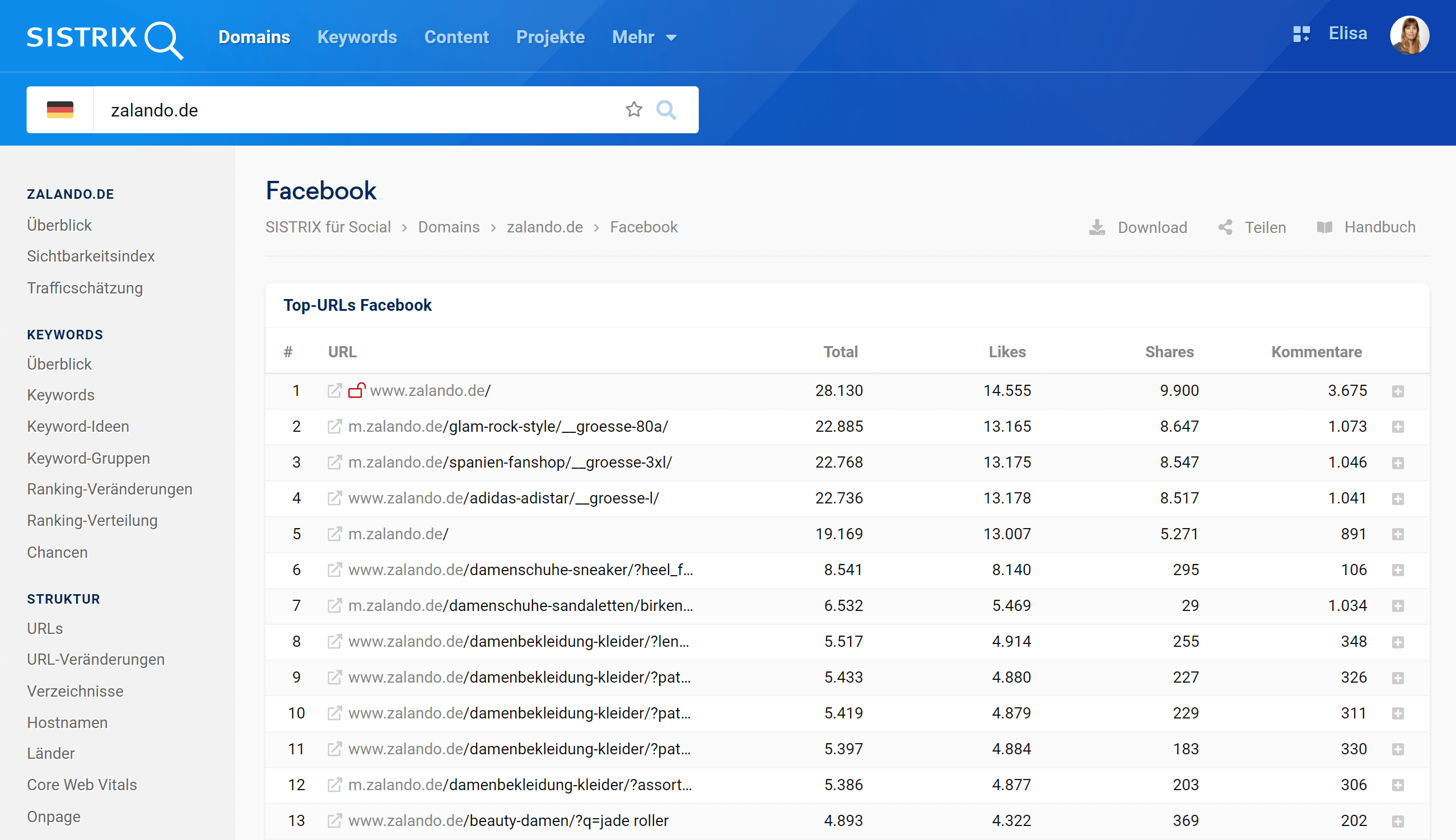This screenshot has width=1456, height=840.
Task: Click red unlocked padlock icon in row 1
Action: click(x=357, y=390)
